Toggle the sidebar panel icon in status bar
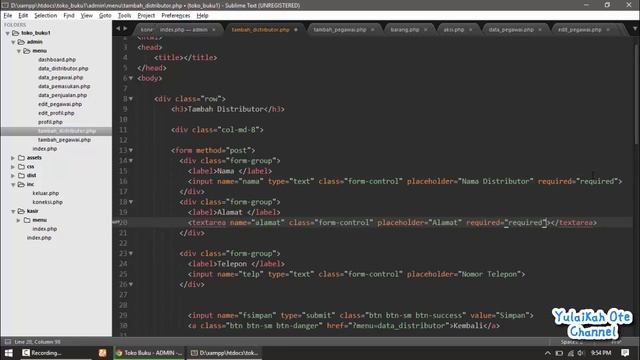The image size is (640, 360). tap(8, 342)
